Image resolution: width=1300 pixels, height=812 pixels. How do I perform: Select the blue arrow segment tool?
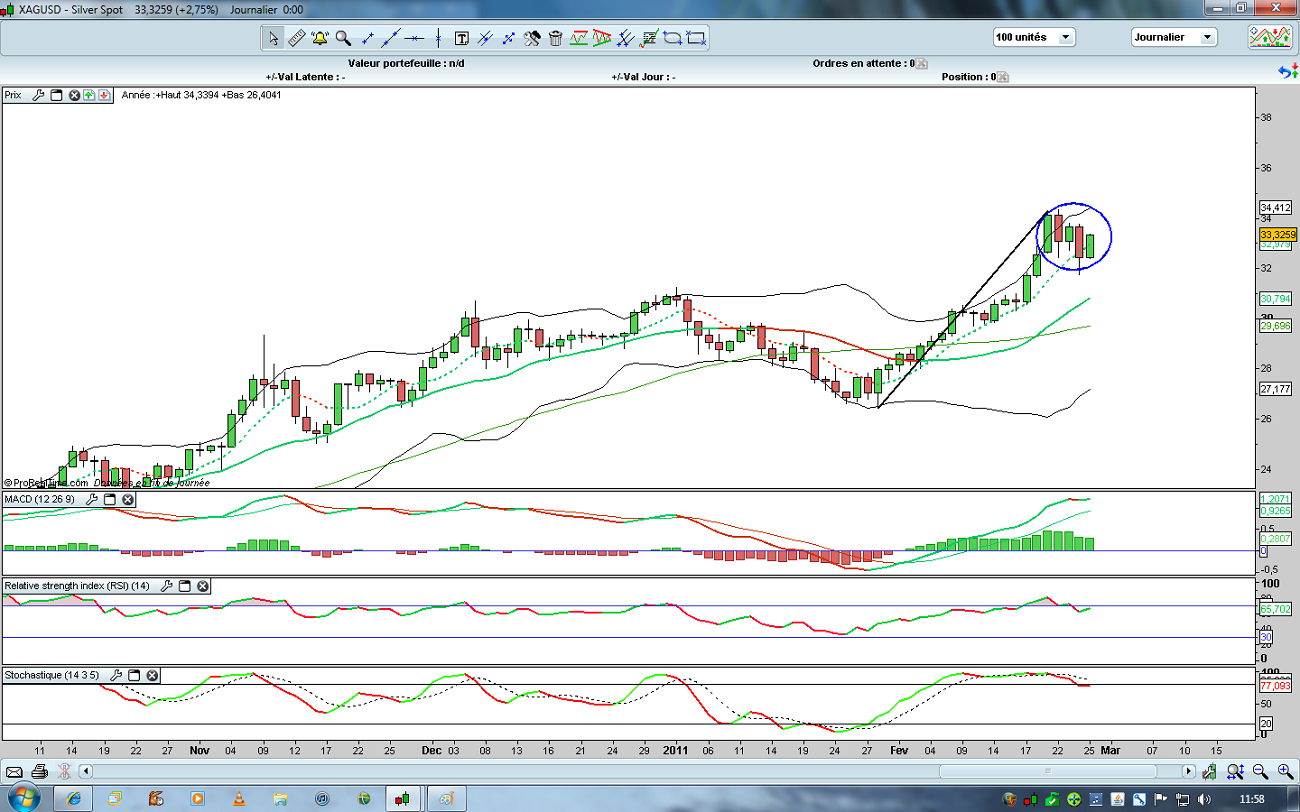[509, 38]
